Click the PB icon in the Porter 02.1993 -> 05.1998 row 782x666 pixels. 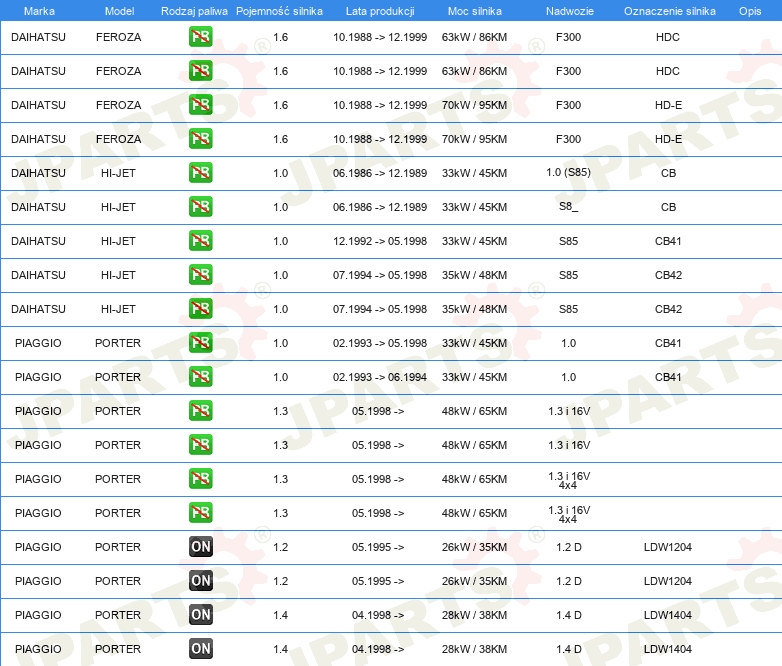click(x=200, y=343)
